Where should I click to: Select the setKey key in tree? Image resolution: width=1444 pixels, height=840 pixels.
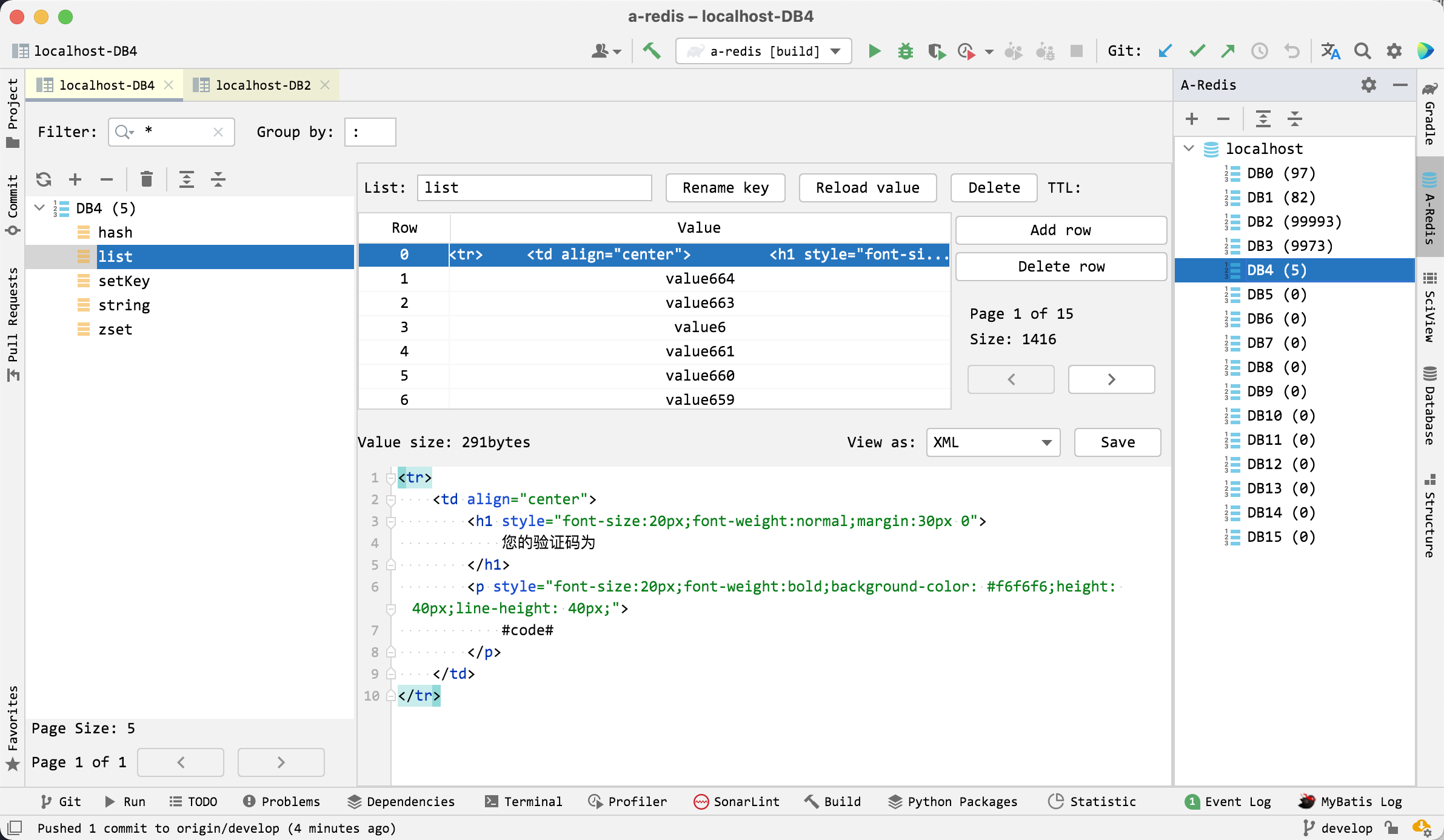(x=124, y=281)
